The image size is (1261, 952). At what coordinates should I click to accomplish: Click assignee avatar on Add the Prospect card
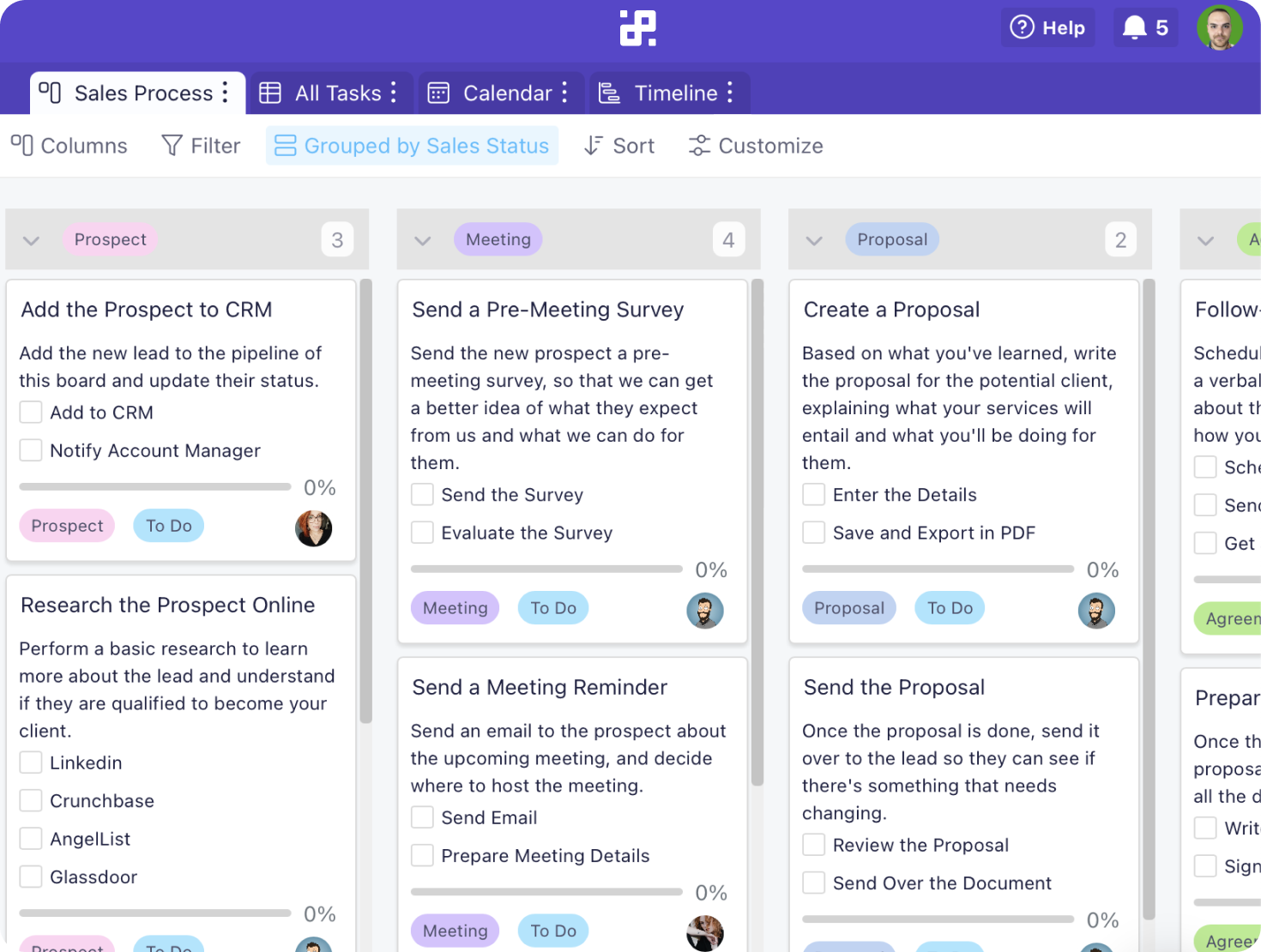pyautogui.click(x=314, y=528)
